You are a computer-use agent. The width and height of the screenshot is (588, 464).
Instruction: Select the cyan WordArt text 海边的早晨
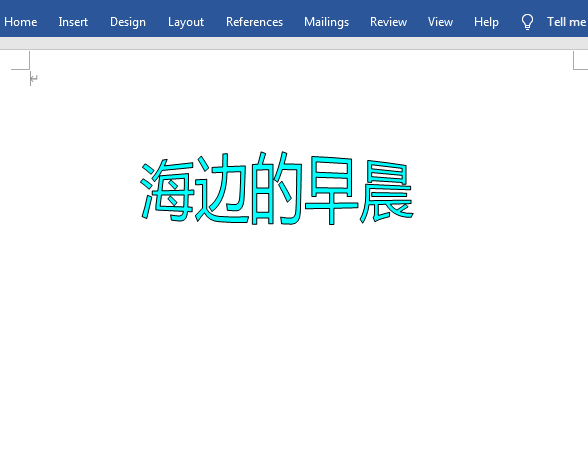[x=277, y=188]
